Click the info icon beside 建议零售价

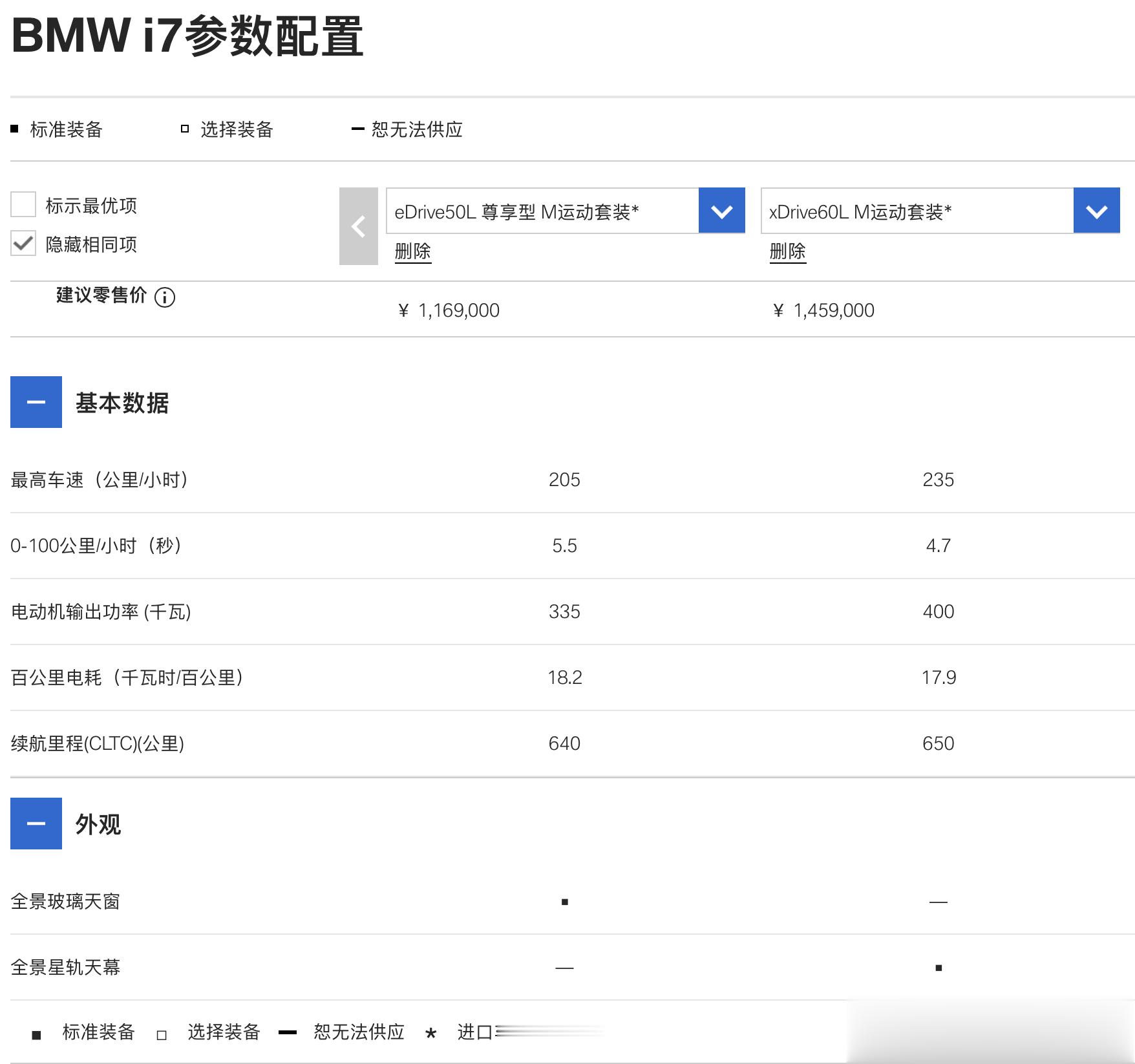(165, 297)
